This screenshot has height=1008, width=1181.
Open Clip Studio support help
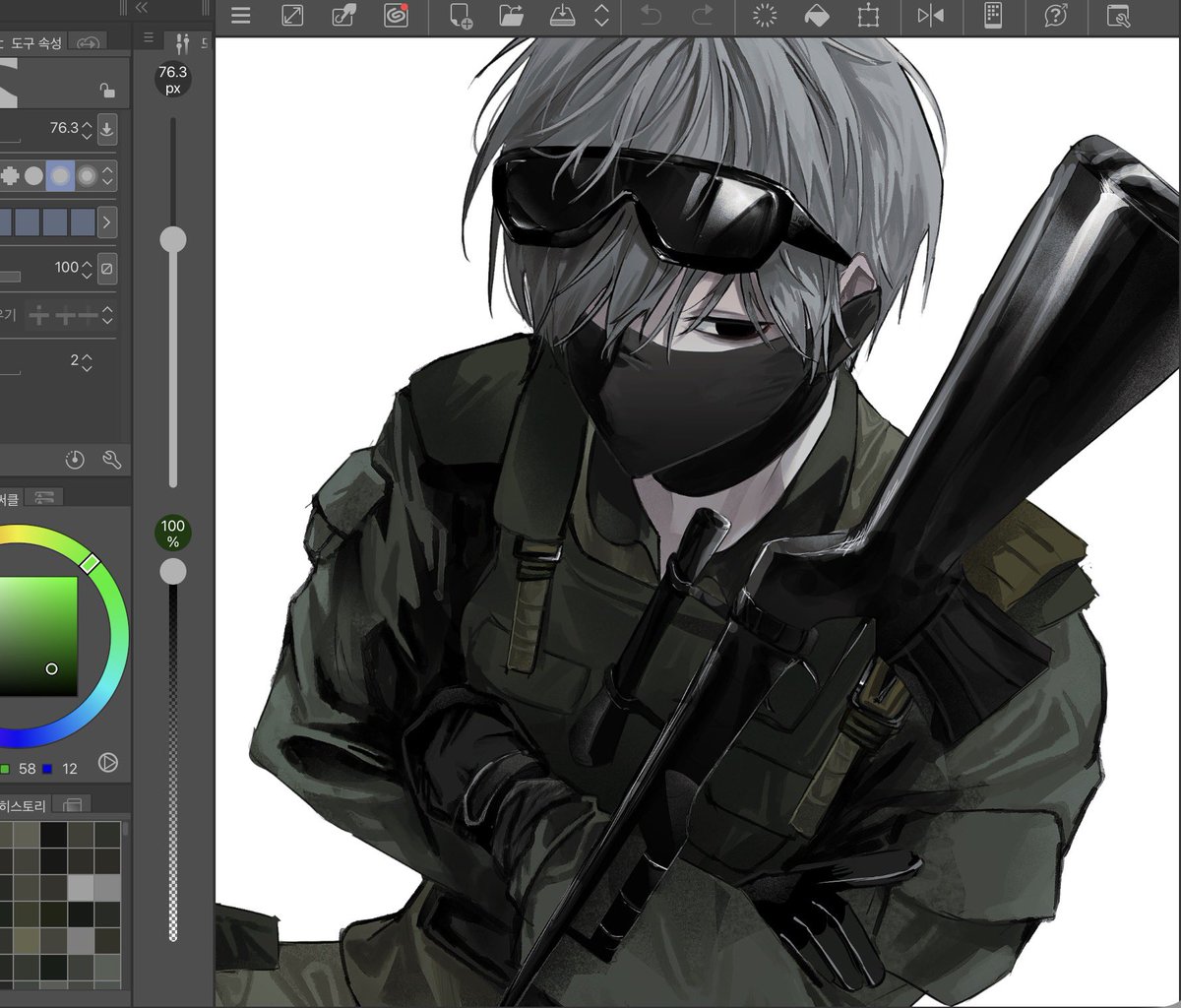point(1056,16)
